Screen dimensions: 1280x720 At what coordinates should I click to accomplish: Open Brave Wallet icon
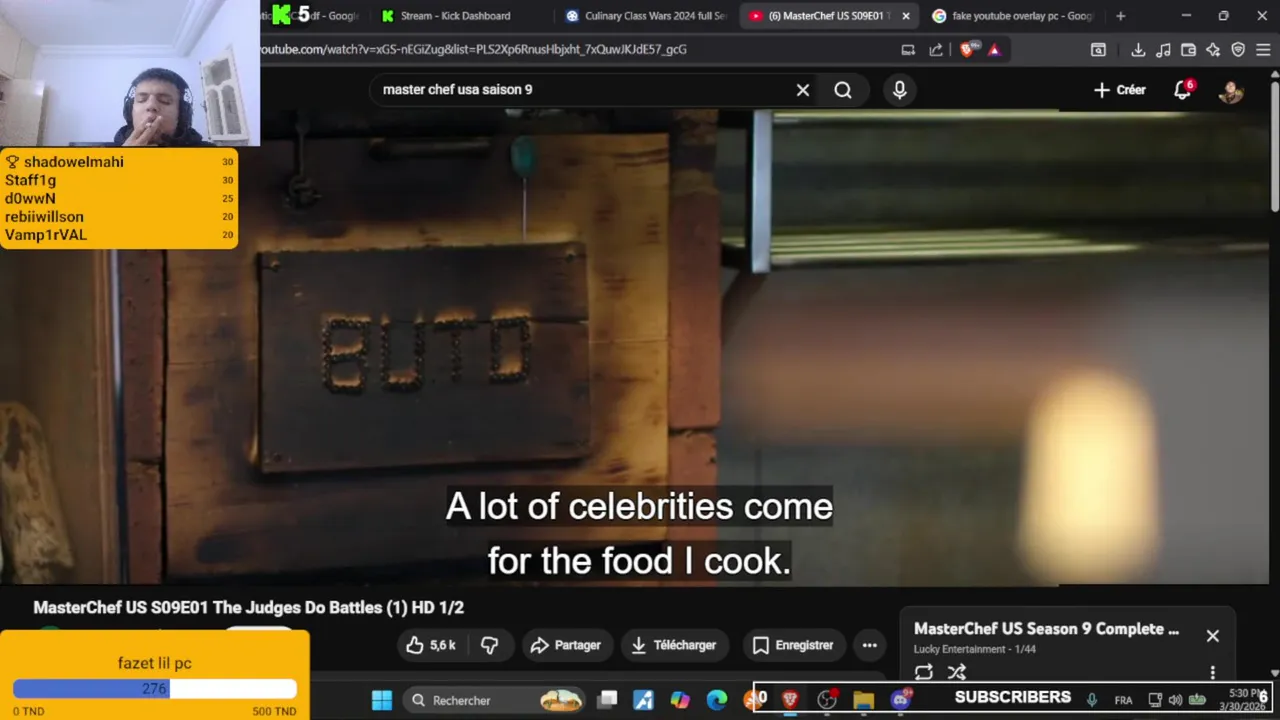pos(1188,49)
